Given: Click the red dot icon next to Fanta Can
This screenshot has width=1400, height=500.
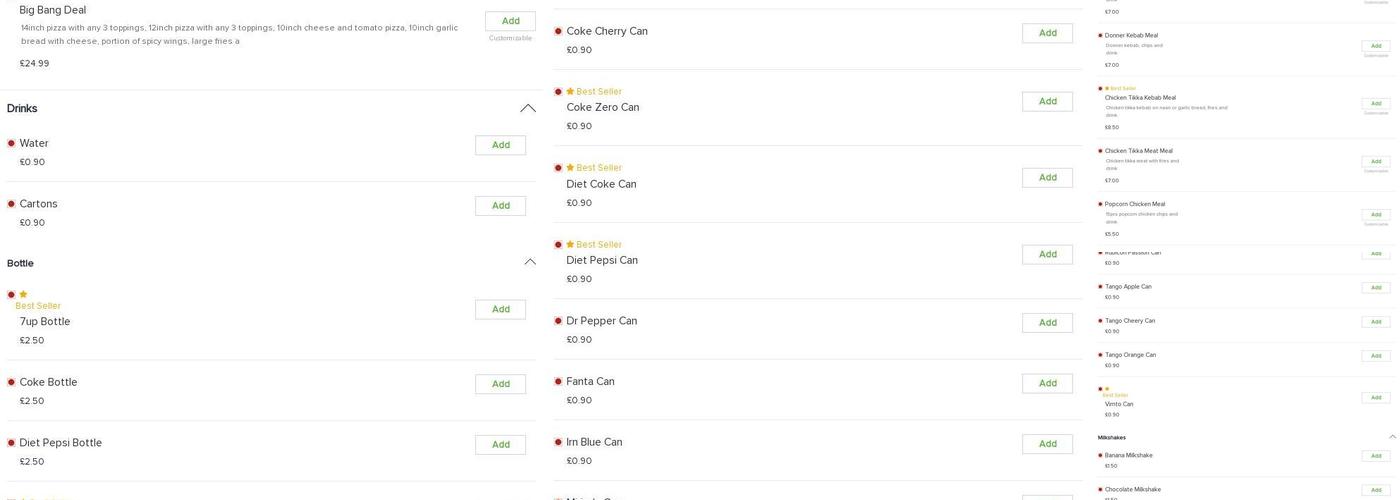Looking at the screenshot, I should (x=558, y=382).
